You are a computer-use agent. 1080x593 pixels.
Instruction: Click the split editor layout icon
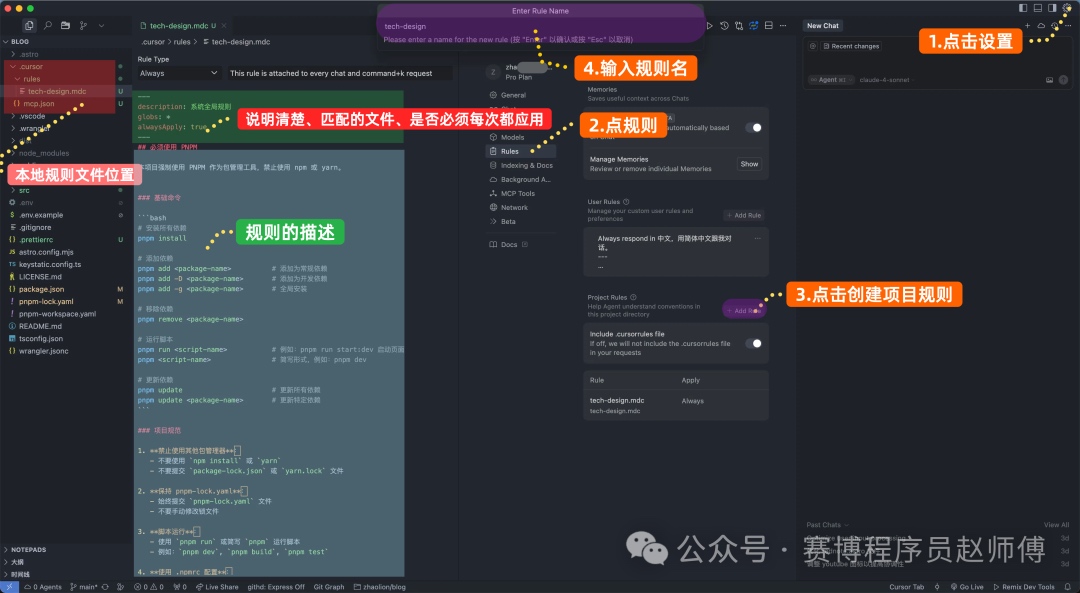point(769,25)
